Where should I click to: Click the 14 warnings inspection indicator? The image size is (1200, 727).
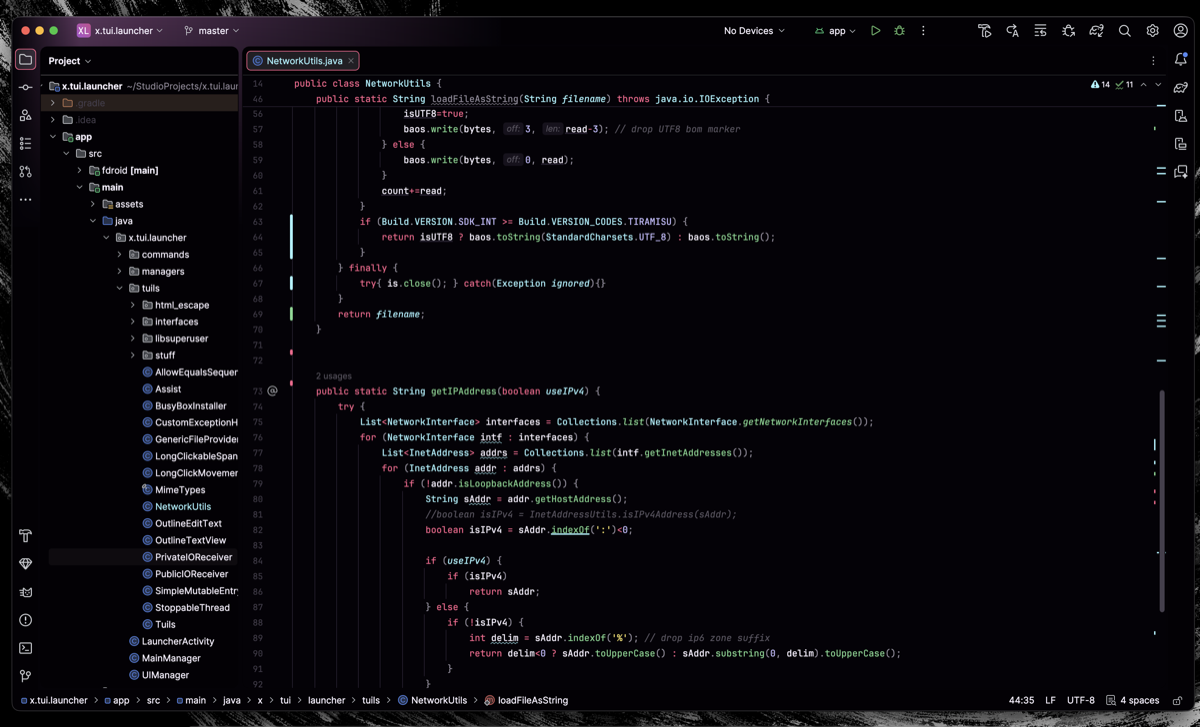[1100, 85]
